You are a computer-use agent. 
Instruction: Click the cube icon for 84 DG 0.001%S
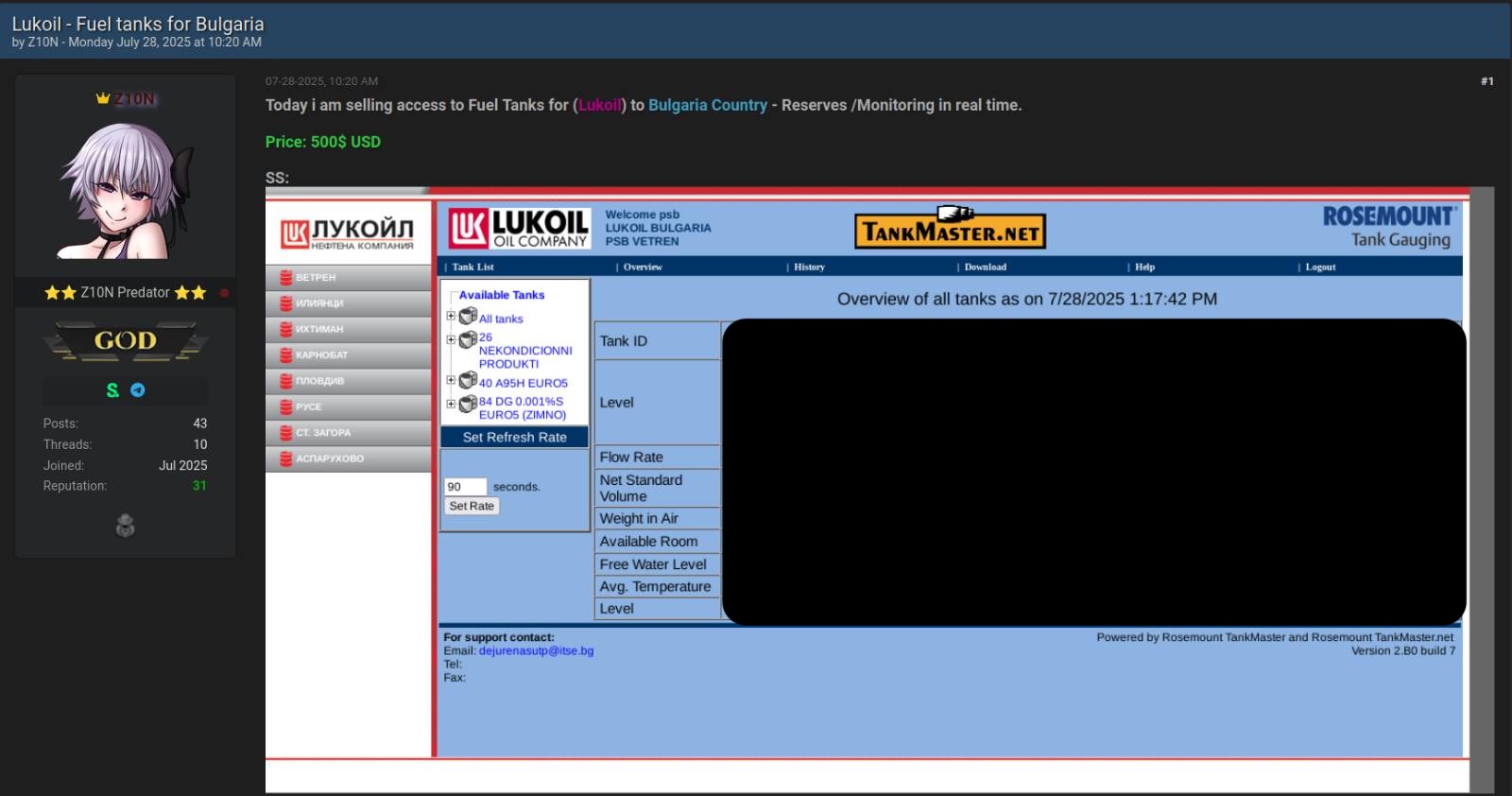coord(468,404)
